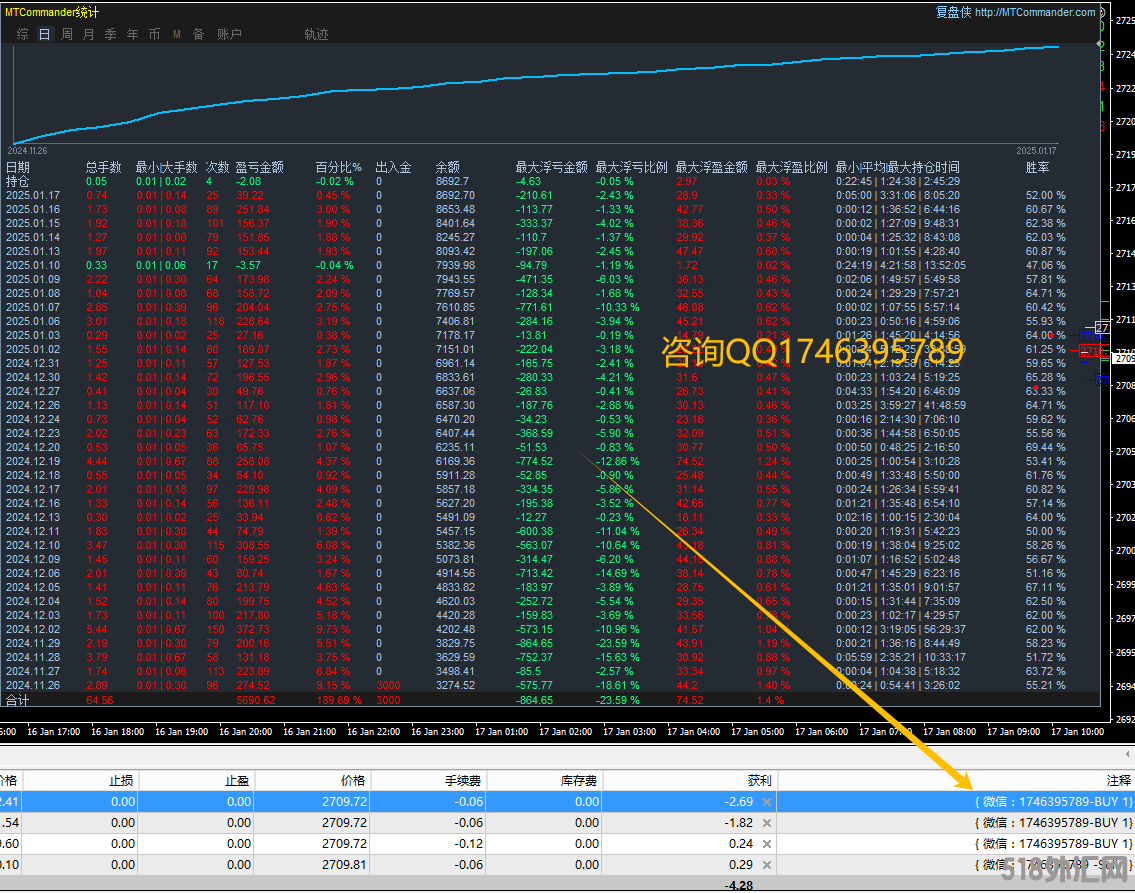Open the M tab
Image resolution: width=1135 pixels, height=893 pixels.
(x=177, y=34)
